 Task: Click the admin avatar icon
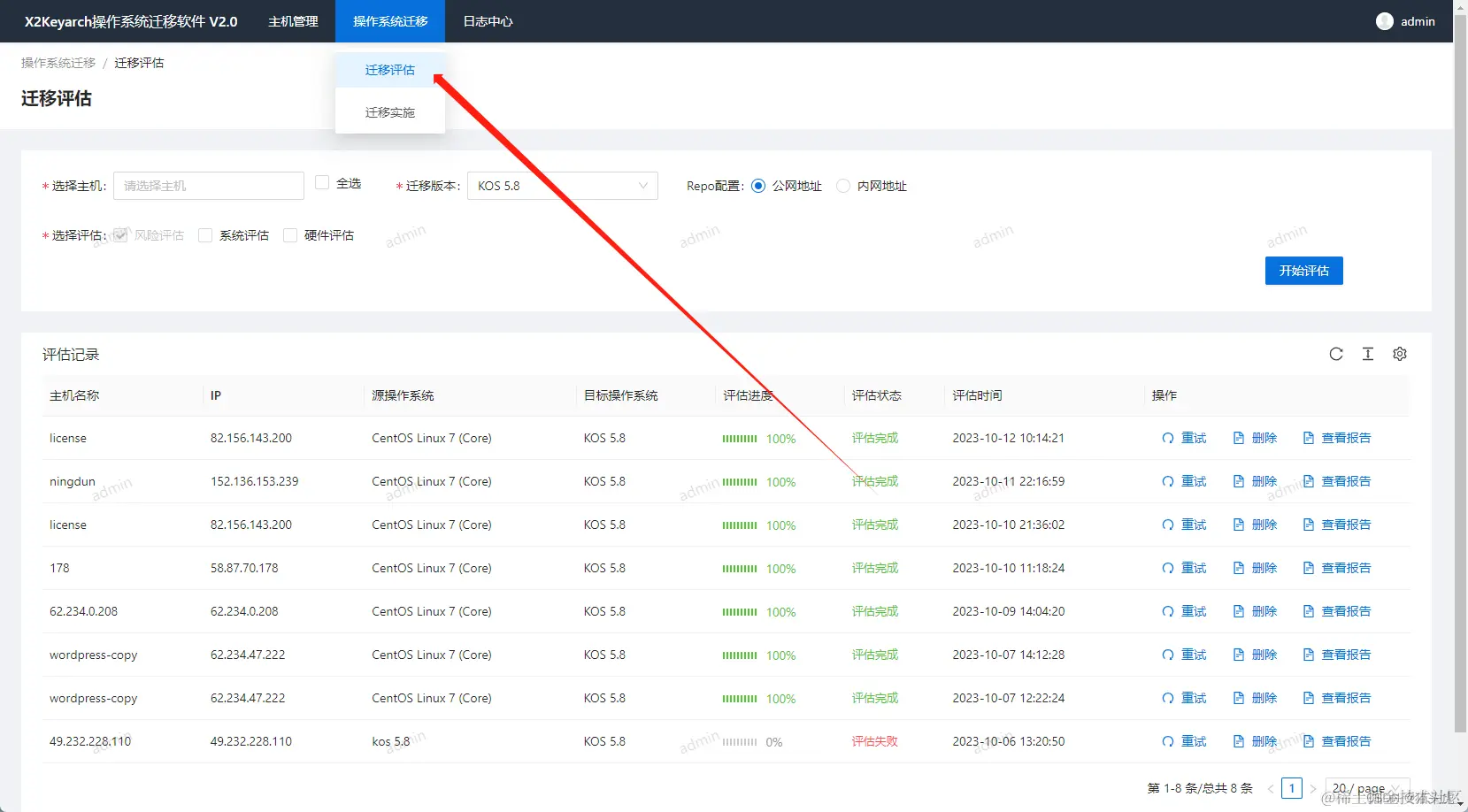1385,21
